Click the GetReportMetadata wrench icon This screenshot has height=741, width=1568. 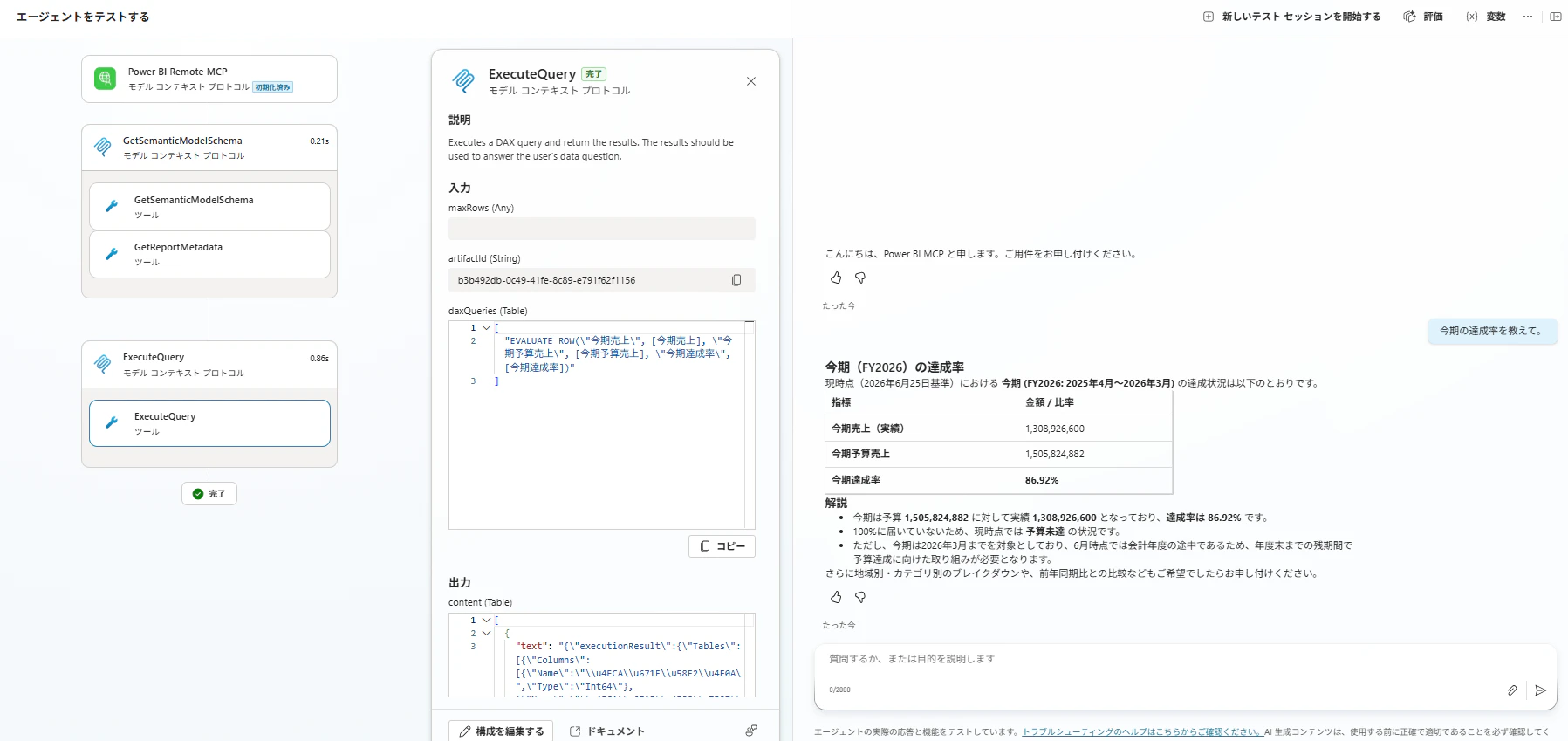tap(112, 254)
